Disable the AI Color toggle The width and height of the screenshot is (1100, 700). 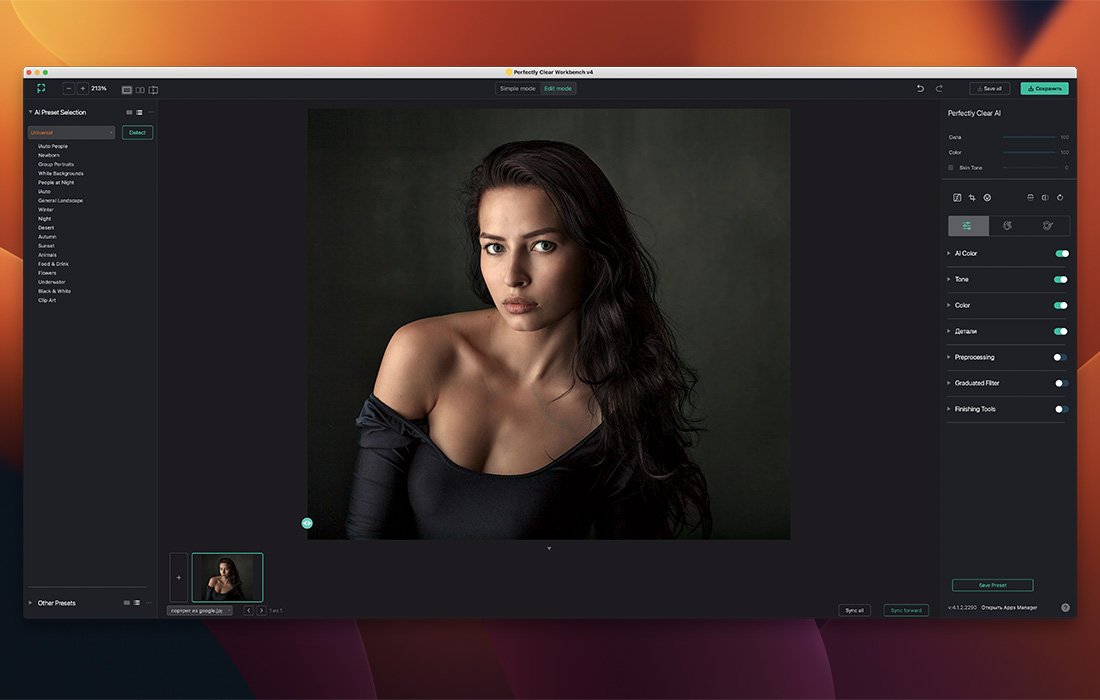point(1061,254)
